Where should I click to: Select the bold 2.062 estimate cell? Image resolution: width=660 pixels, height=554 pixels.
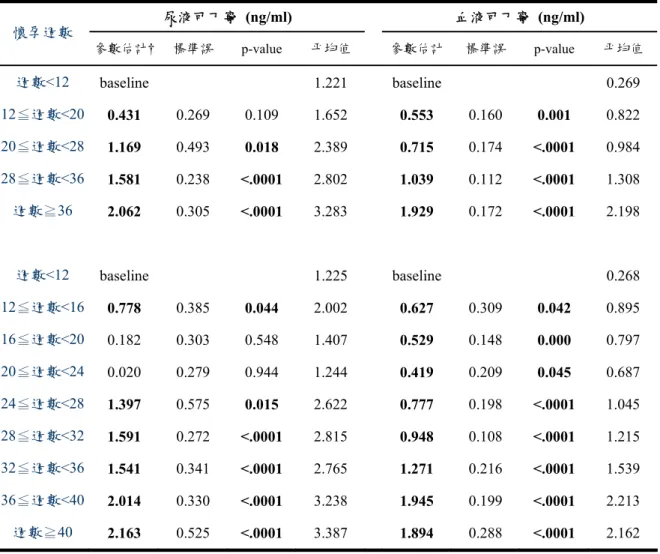tap(124, 211)
